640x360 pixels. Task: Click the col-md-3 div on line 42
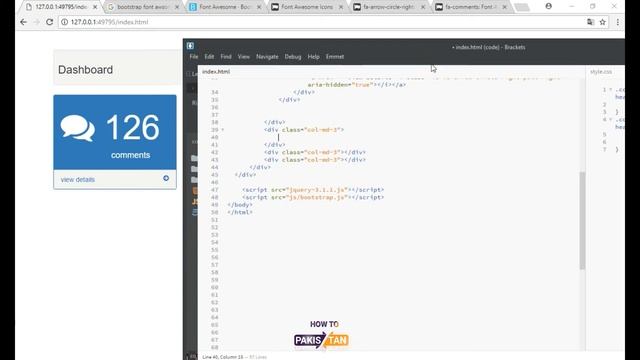click(315, 152)
